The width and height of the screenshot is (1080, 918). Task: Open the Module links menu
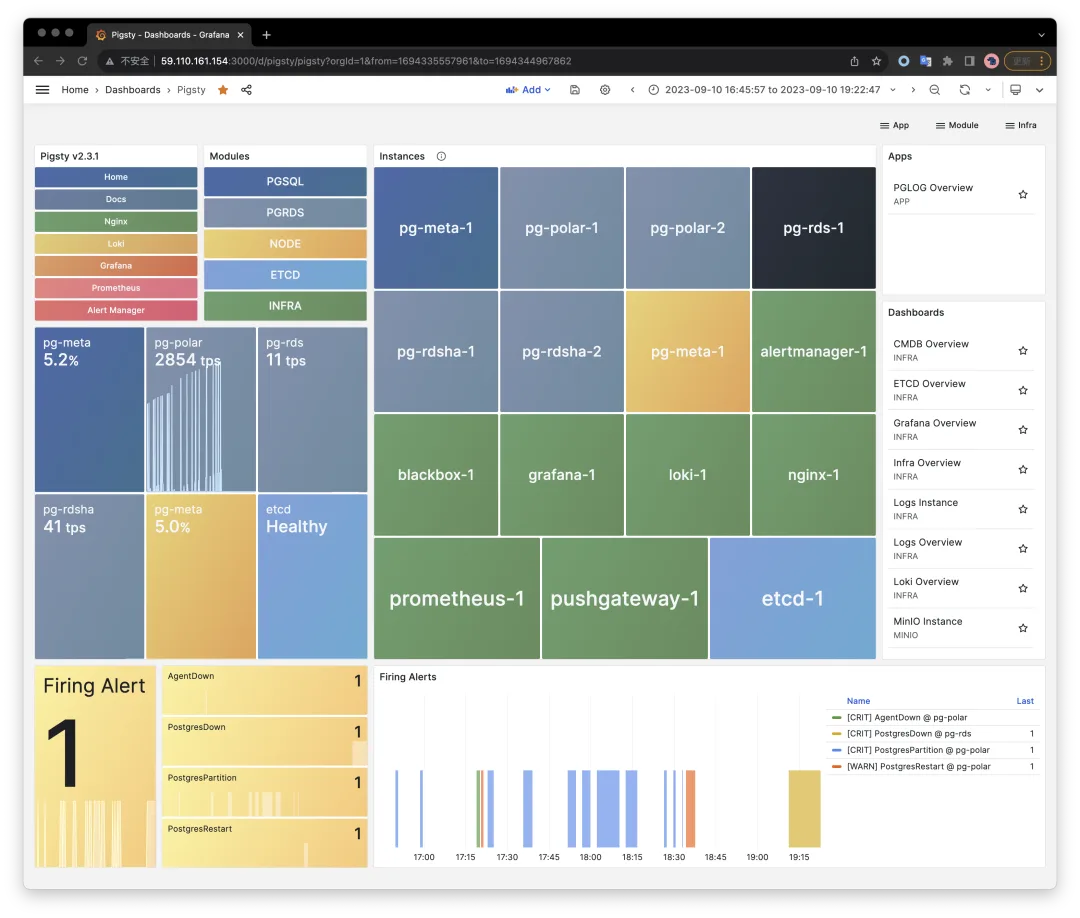point(957,125)
